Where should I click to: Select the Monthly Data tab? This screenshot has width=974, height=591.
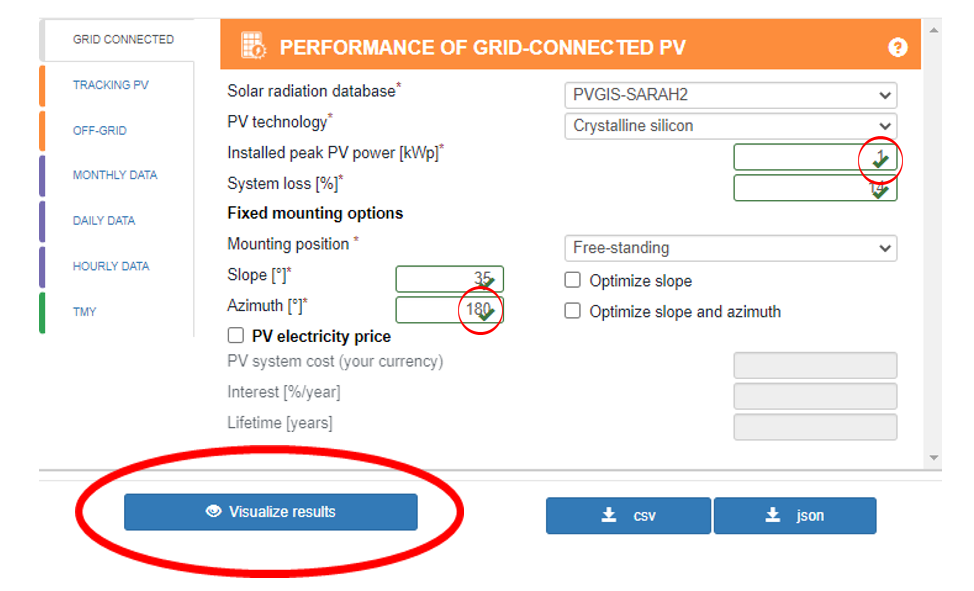[115, 176]
